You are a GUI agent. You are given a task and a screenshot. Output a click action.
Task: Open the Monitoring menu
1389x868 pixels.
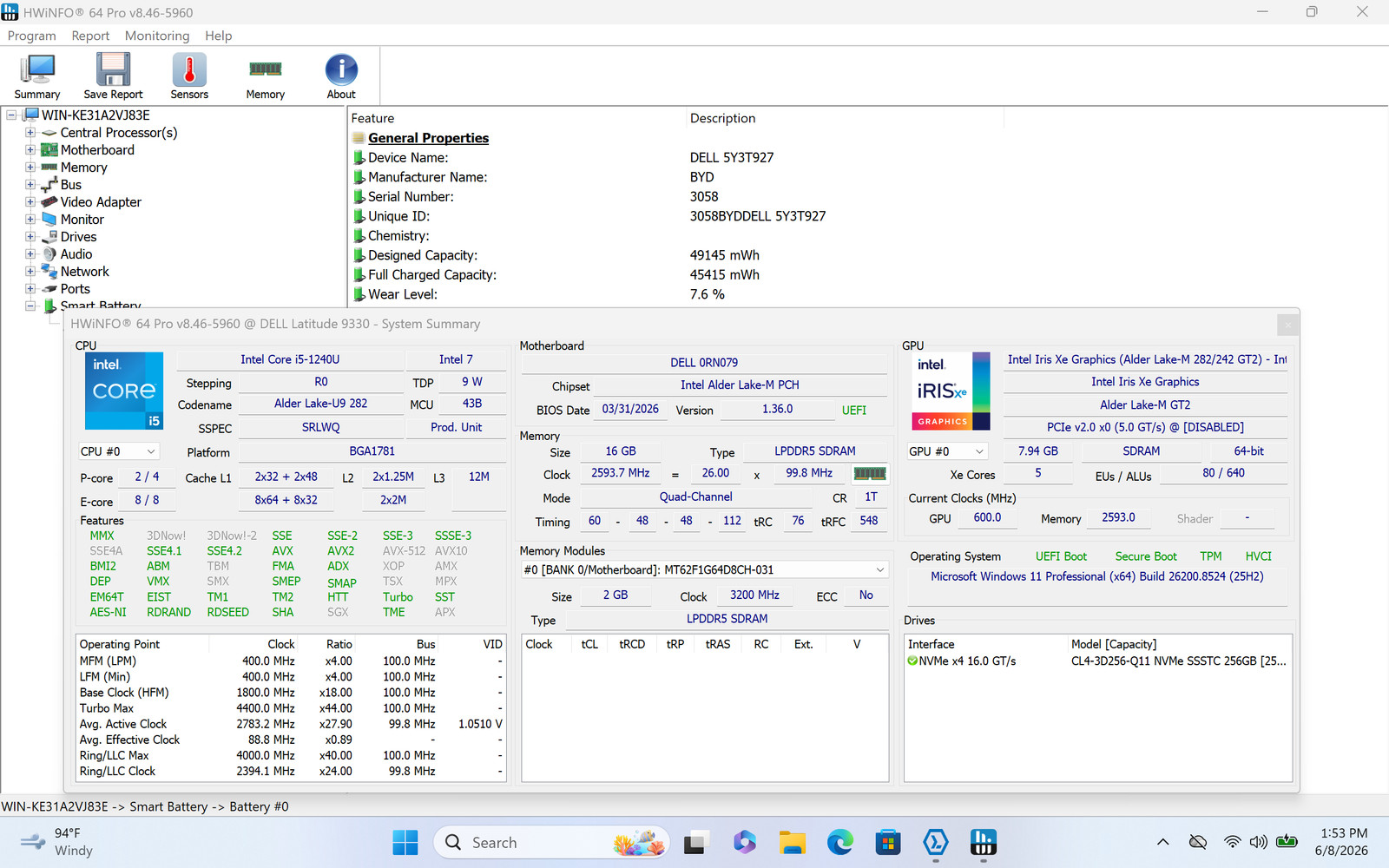point(157,36)
